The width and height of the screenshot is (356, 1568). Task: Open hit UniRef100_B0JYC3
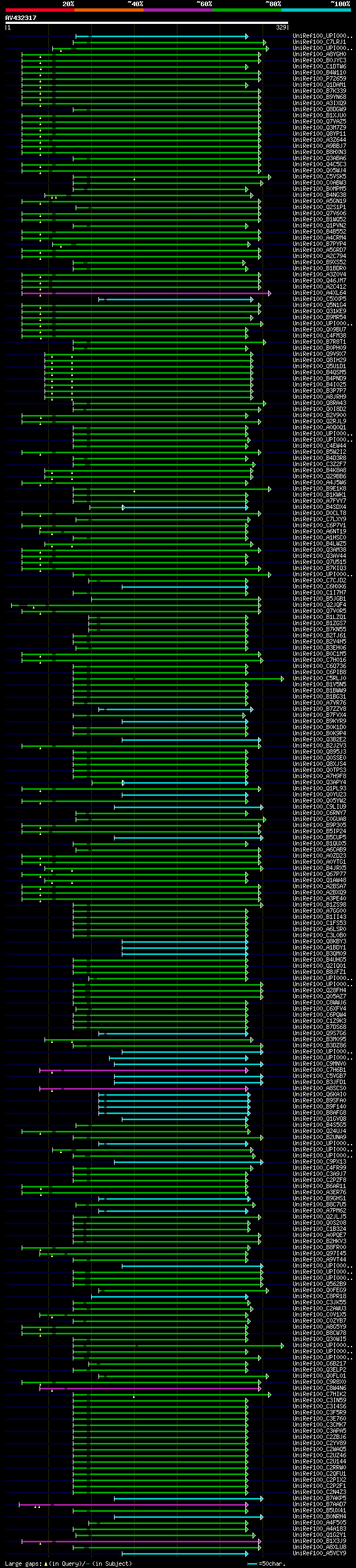pos(319,61)
